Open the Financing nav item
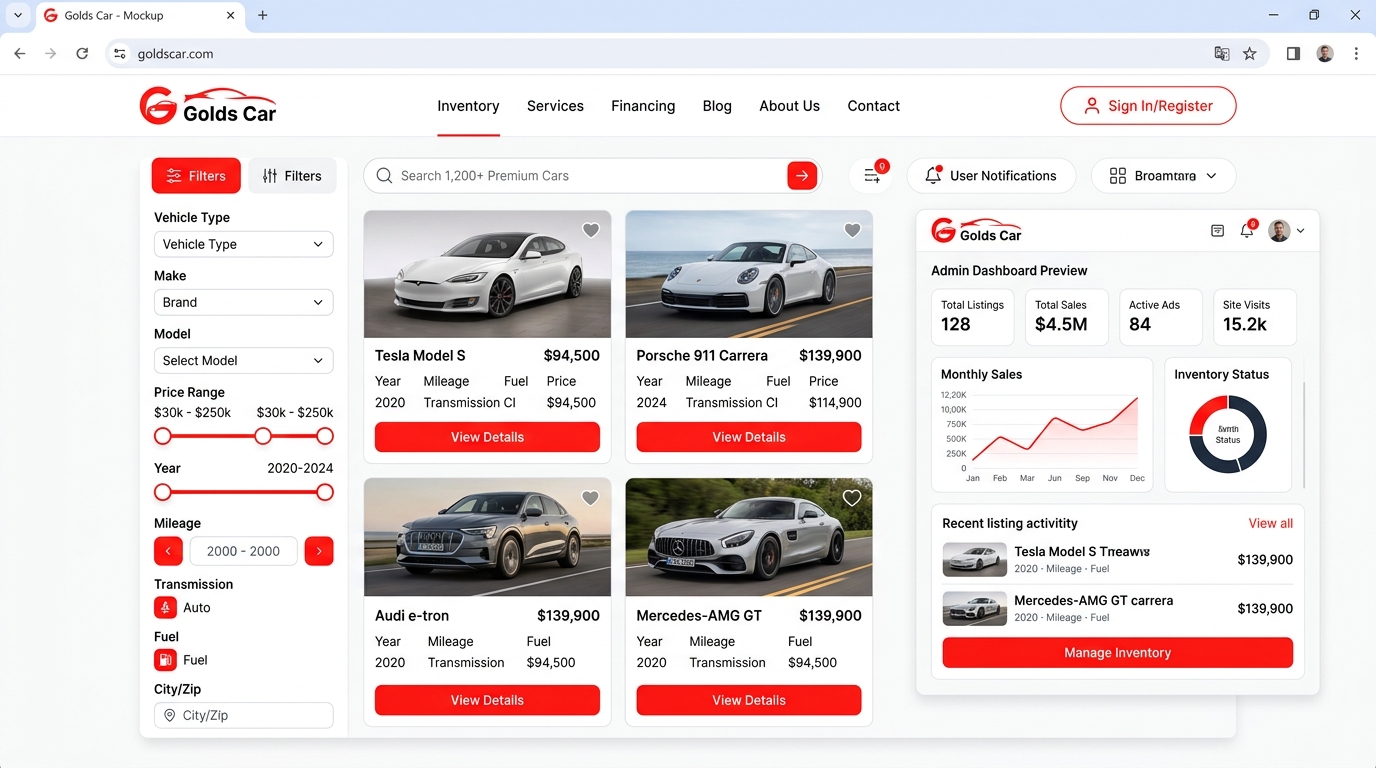 pyautogui.click(x=643, y=106)
